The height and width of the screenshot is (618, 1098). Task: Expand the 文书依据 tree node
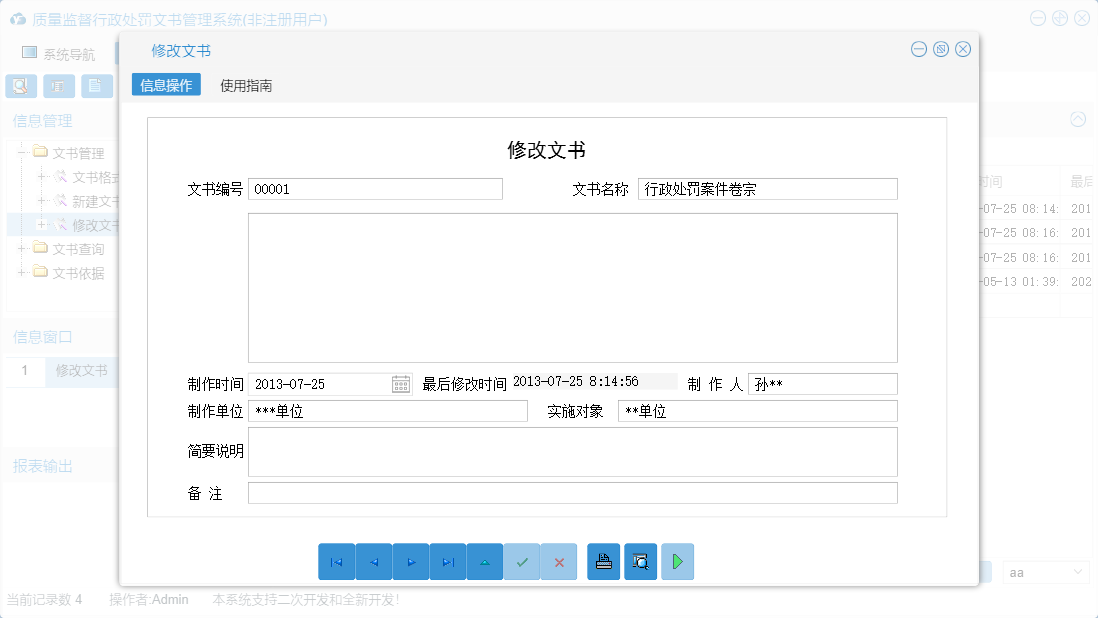tap(23, 273)
